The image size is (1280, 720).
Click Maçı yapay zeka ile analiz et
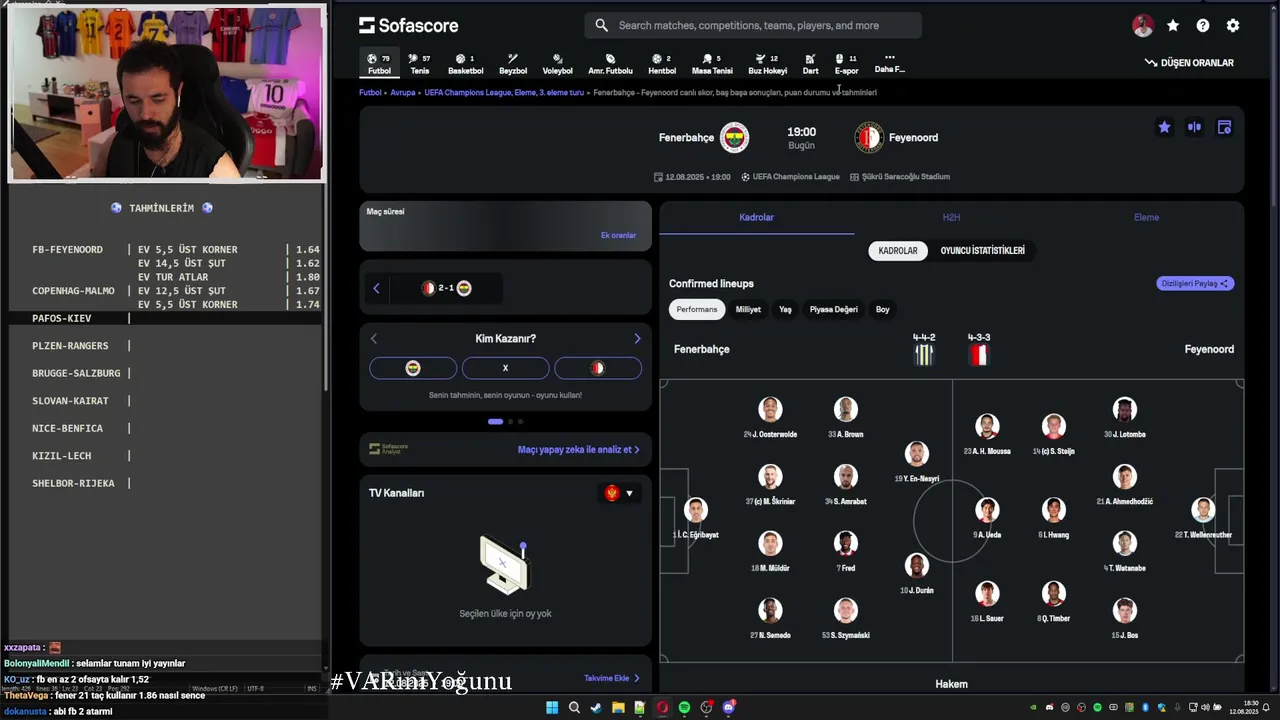coord(578,450)
